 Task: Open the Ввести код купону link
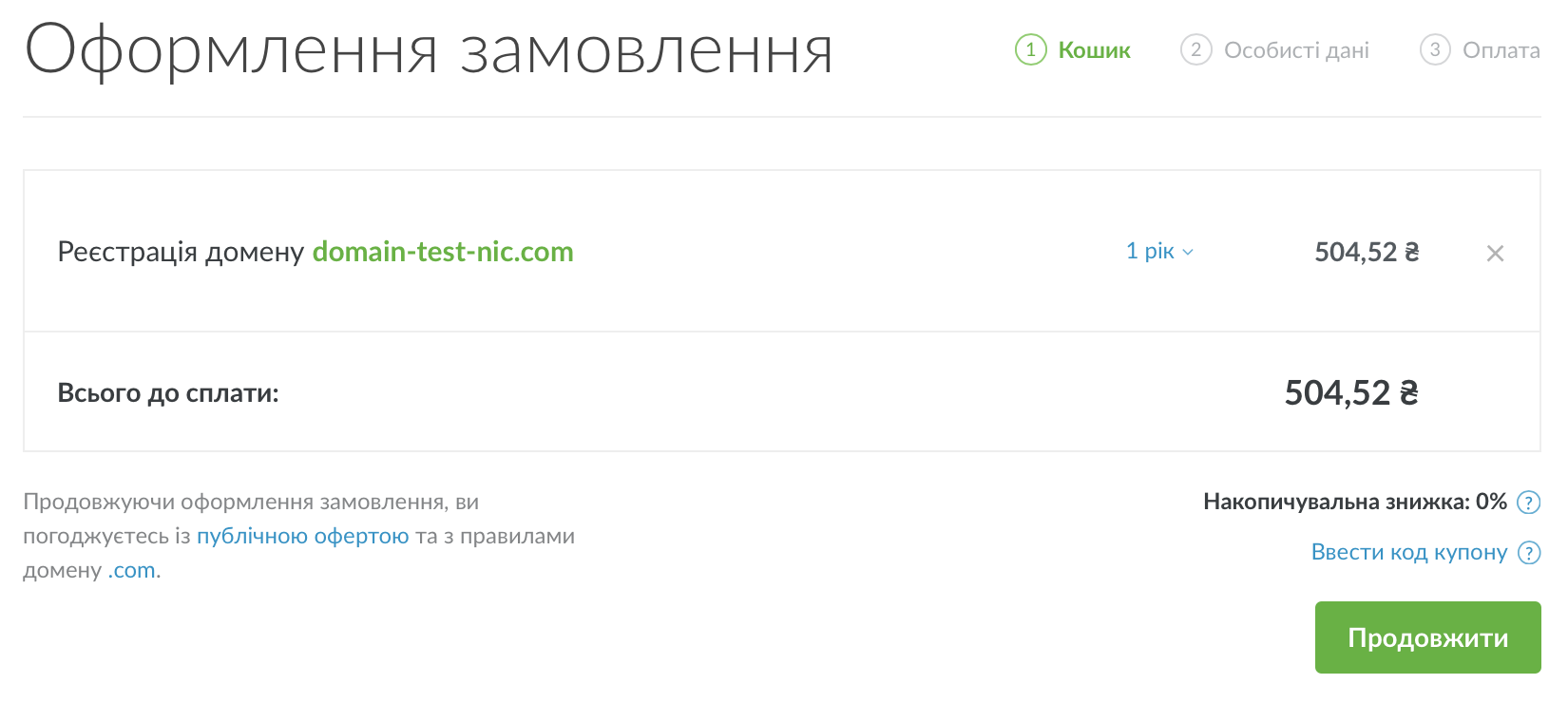[x=1408, y=553]
